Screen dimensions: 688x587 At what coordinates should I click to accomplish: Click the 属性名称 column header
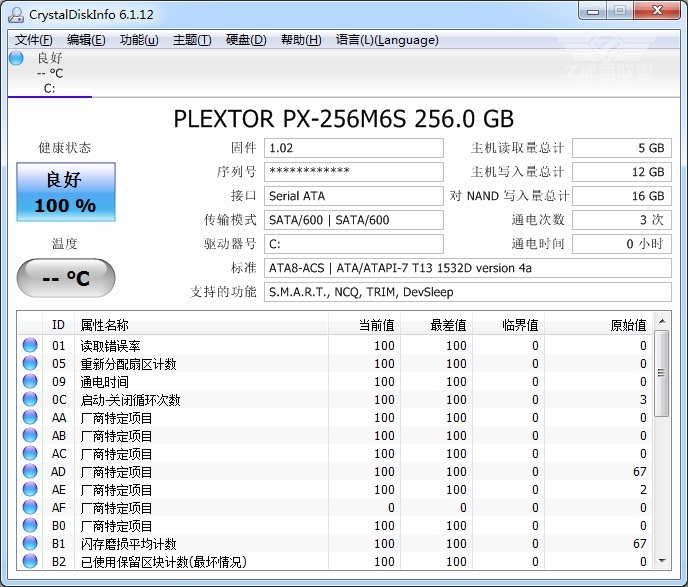[201, 325]
